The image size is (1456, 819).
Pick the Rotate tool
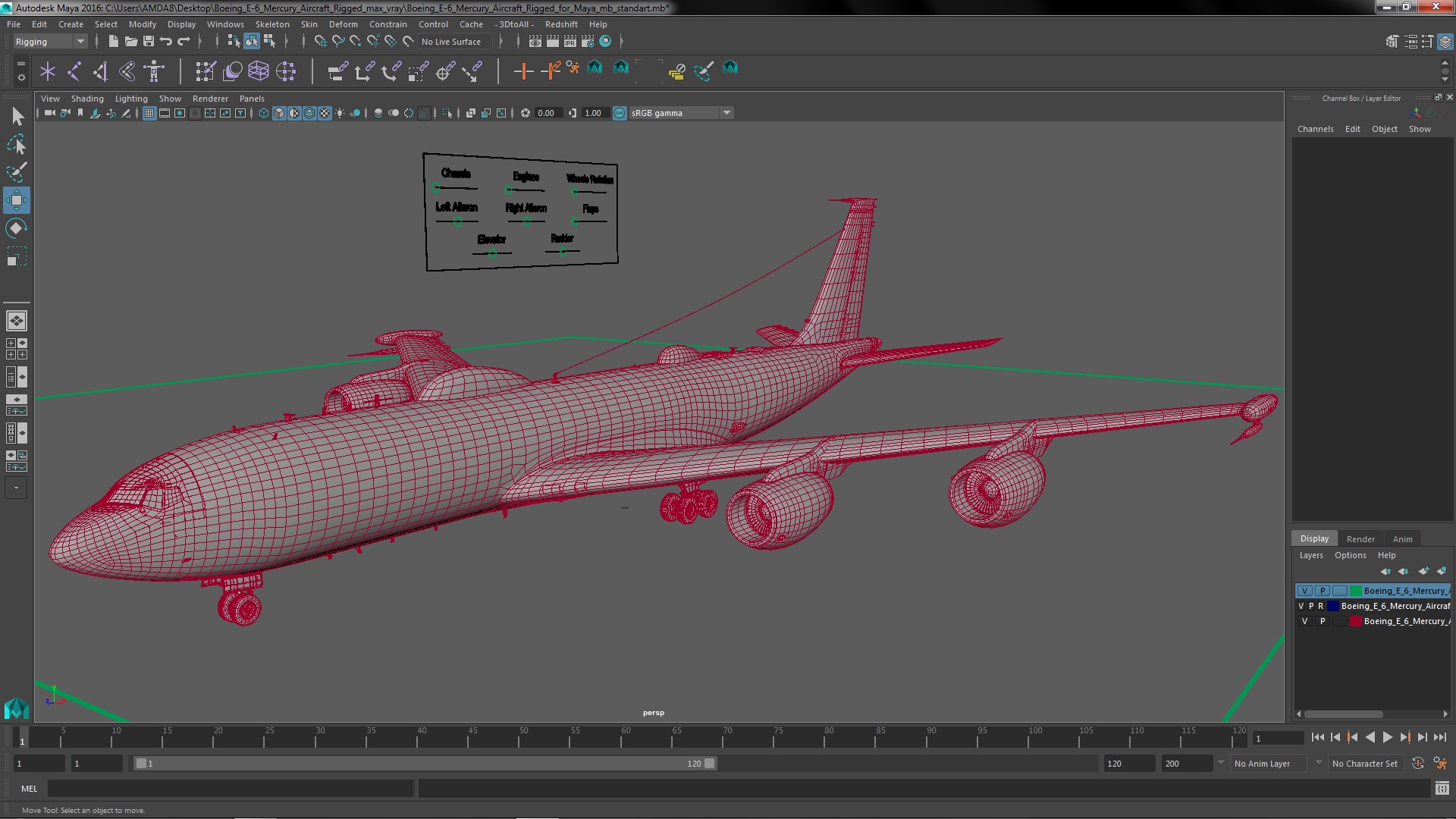[17, 228]
